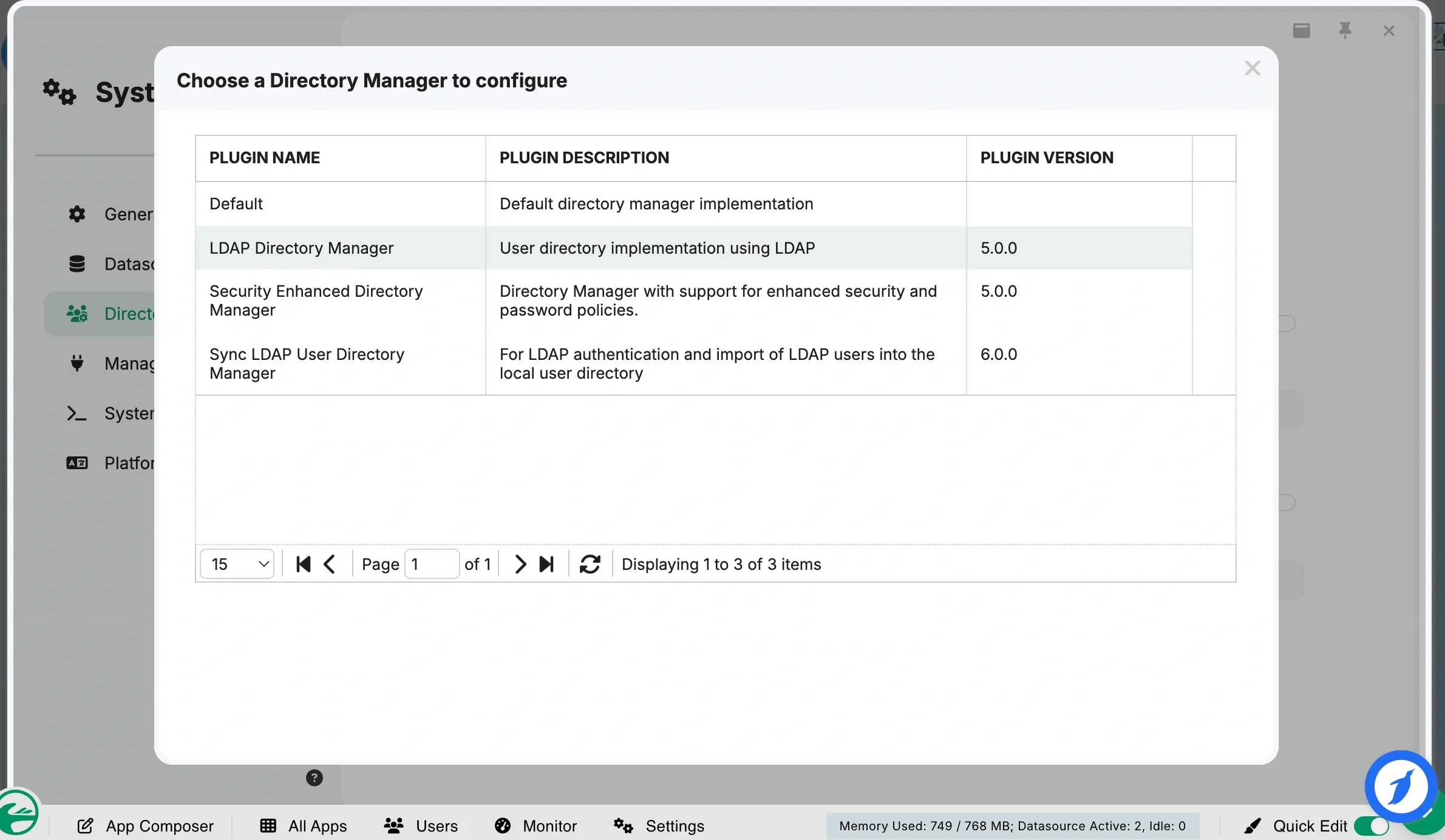Screen dimensions: 1445x840
Task: Pin the settings panel
Action: point(1345,30)
